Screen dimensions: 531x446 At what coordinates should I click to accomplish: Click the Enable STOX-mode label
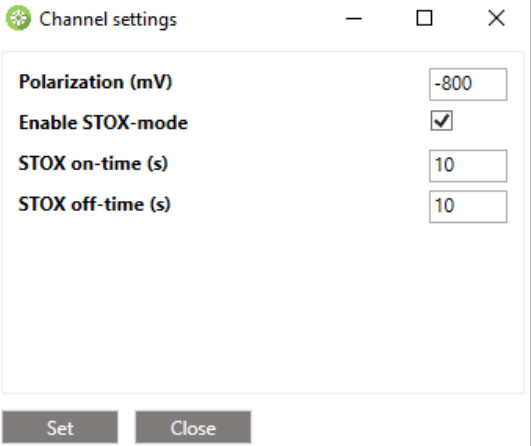pos(103,123)
